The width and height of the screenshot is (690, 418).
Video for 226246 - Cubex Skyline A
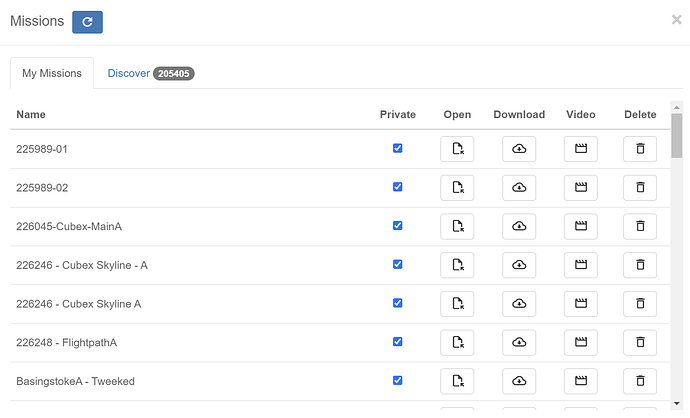(x=581, y=304)
